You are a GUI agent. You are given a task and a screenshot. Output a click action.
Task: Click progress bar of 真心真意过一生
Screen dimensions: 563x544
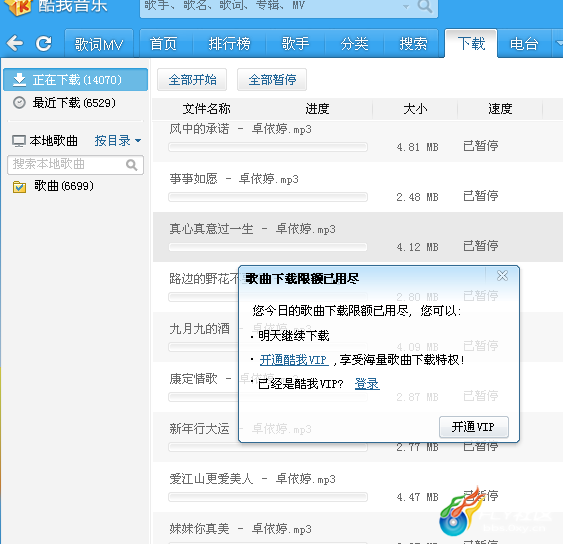[268, 247]
